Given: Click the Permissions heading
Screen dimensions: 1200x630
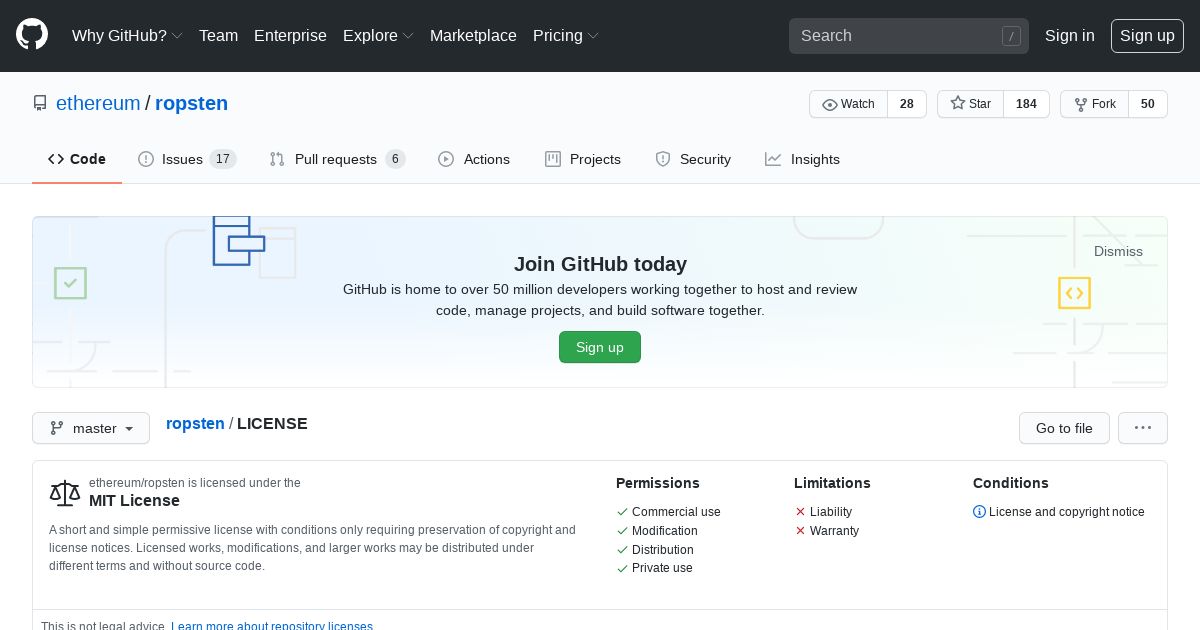Looking at the screenshot, I should [x=658, y=483].
